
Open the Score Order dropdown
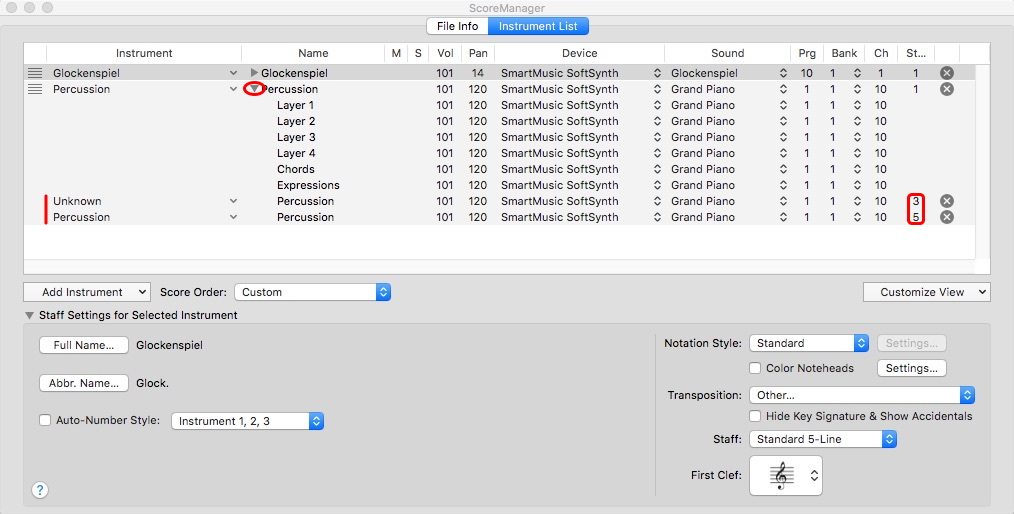tap(312, 292)
